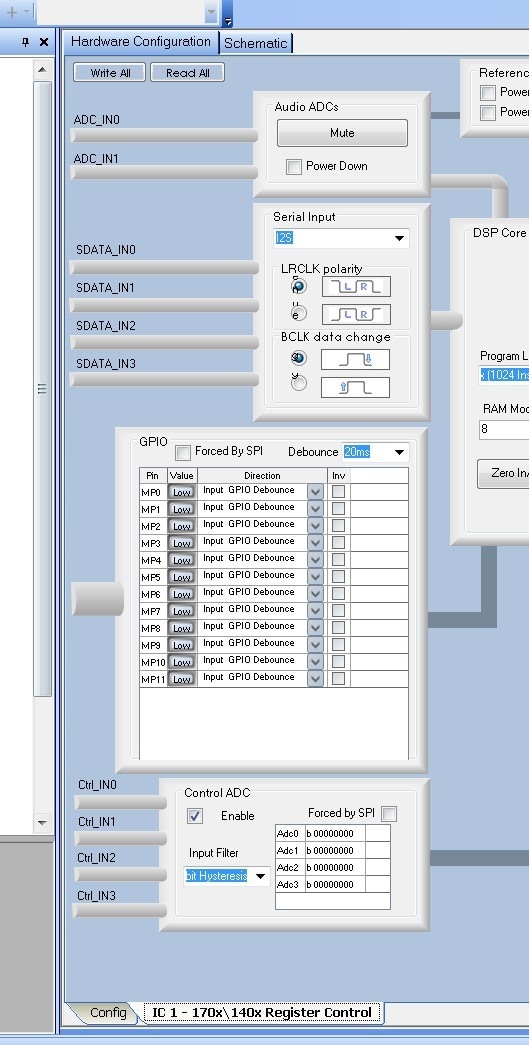The width and height of the screenshot is (529, 1045).
Task: Switch to Hardware Configuration tab
Action: [141, 41]
